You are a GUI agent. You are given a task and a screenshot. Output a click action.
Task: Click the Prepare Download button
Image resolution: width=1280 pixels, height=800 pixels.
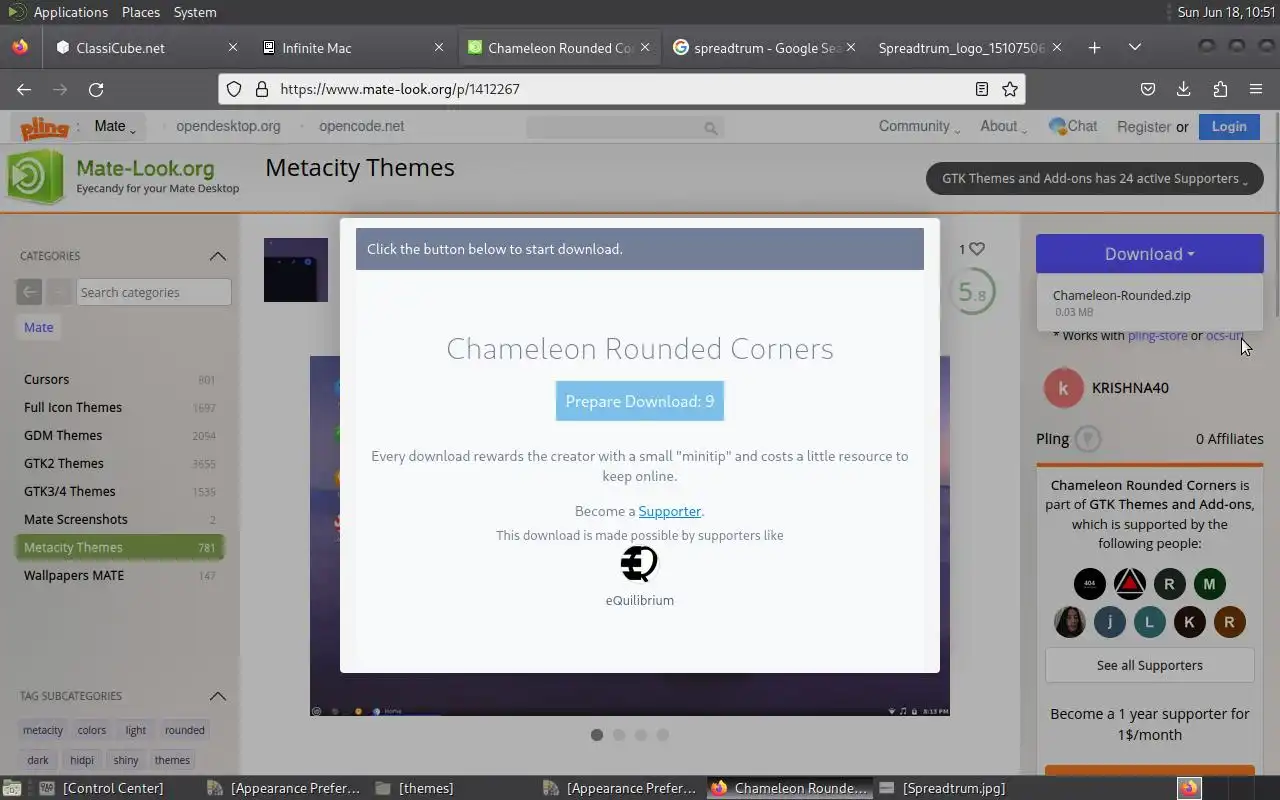point(640,401)
